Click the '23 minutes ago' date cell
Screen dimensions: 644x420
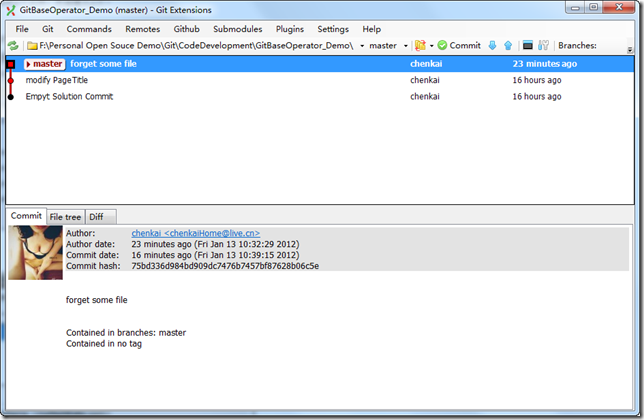coord(545,64)
